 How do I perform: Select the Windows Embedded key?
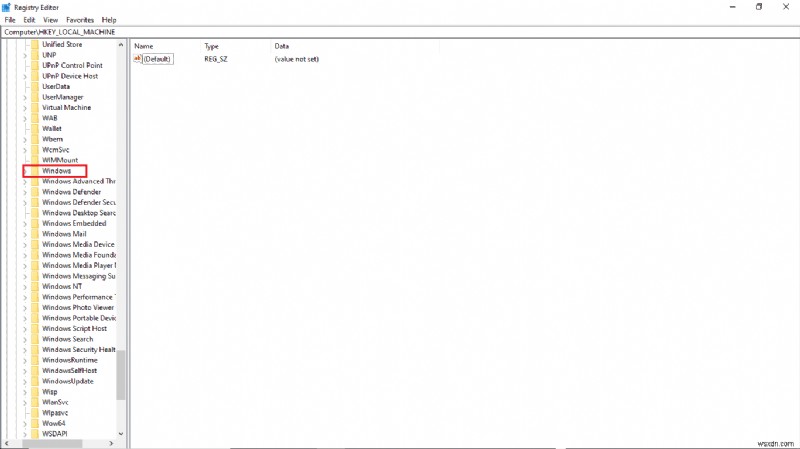(x=74, y=223)
